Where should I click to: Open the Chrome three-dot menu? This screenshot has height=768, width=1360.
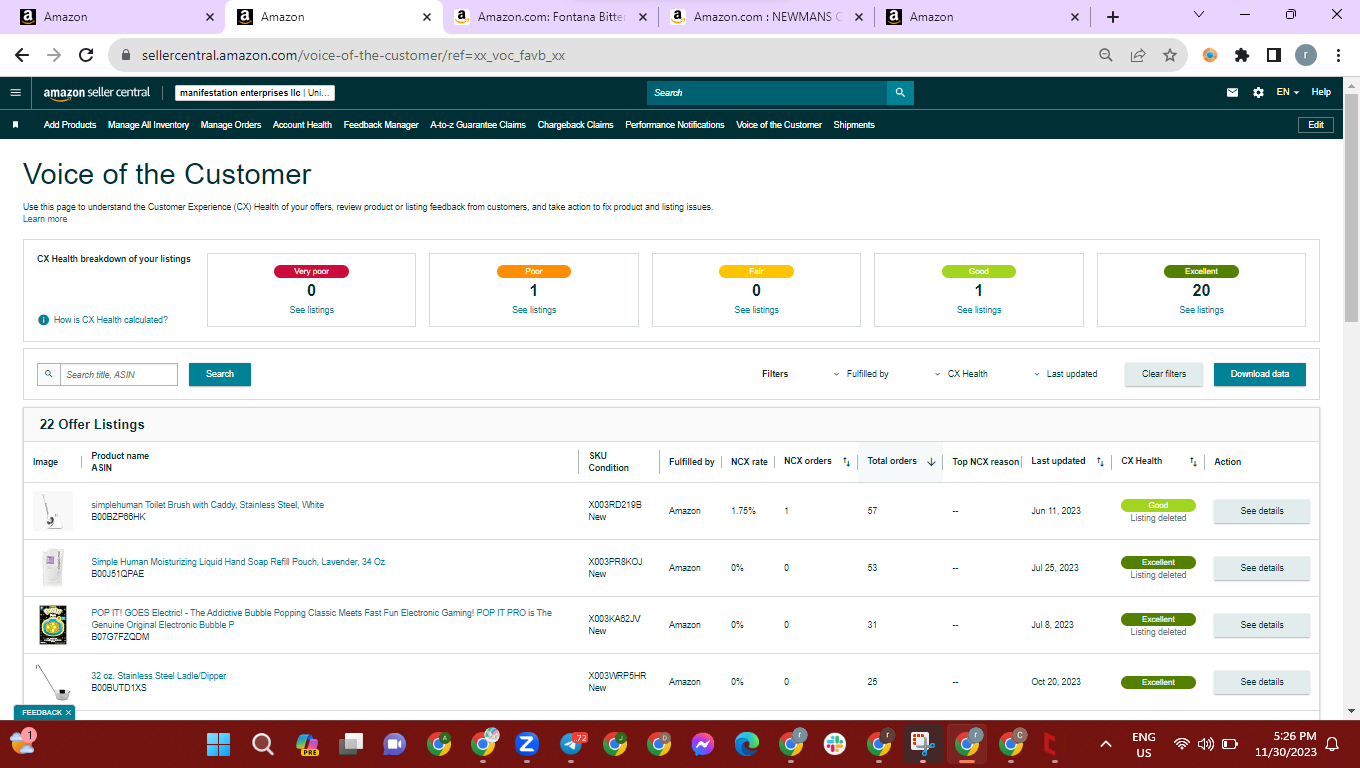tap(1338, 55)
